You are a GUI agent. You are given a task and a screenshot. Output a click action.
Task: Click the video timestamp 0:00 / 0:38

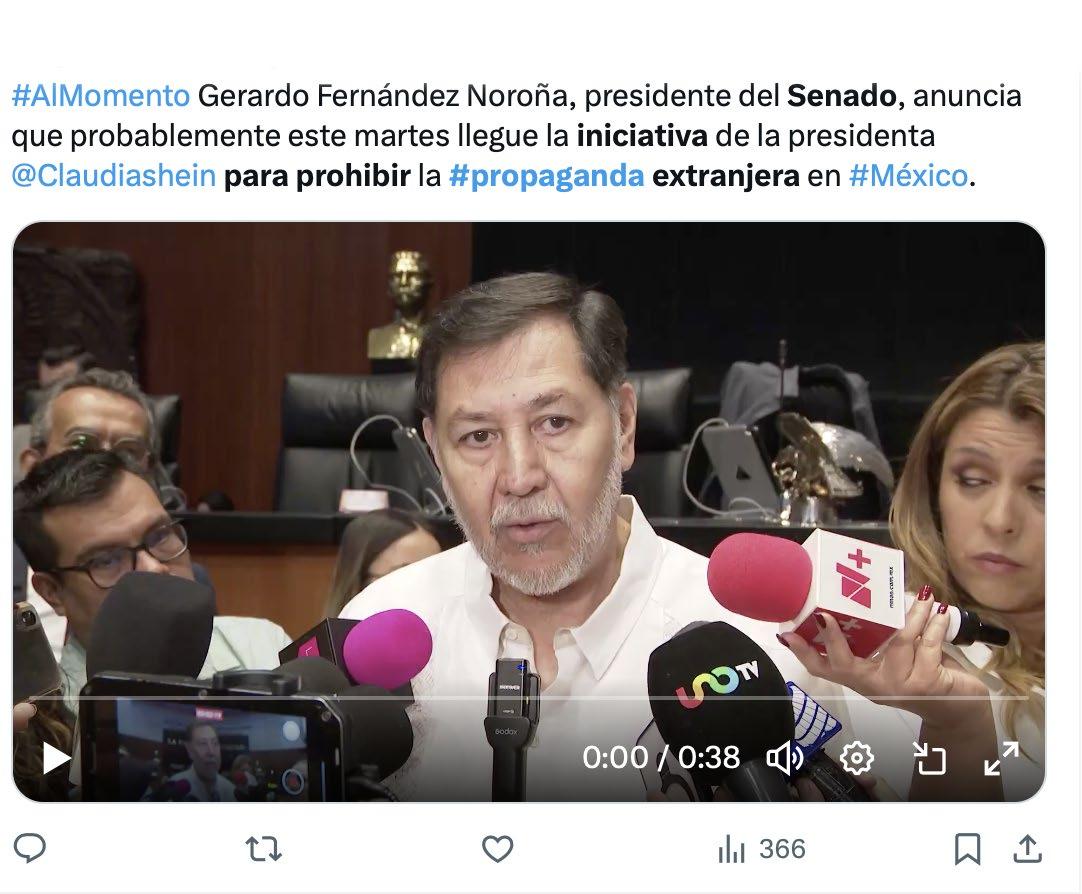tap(661, 757)
